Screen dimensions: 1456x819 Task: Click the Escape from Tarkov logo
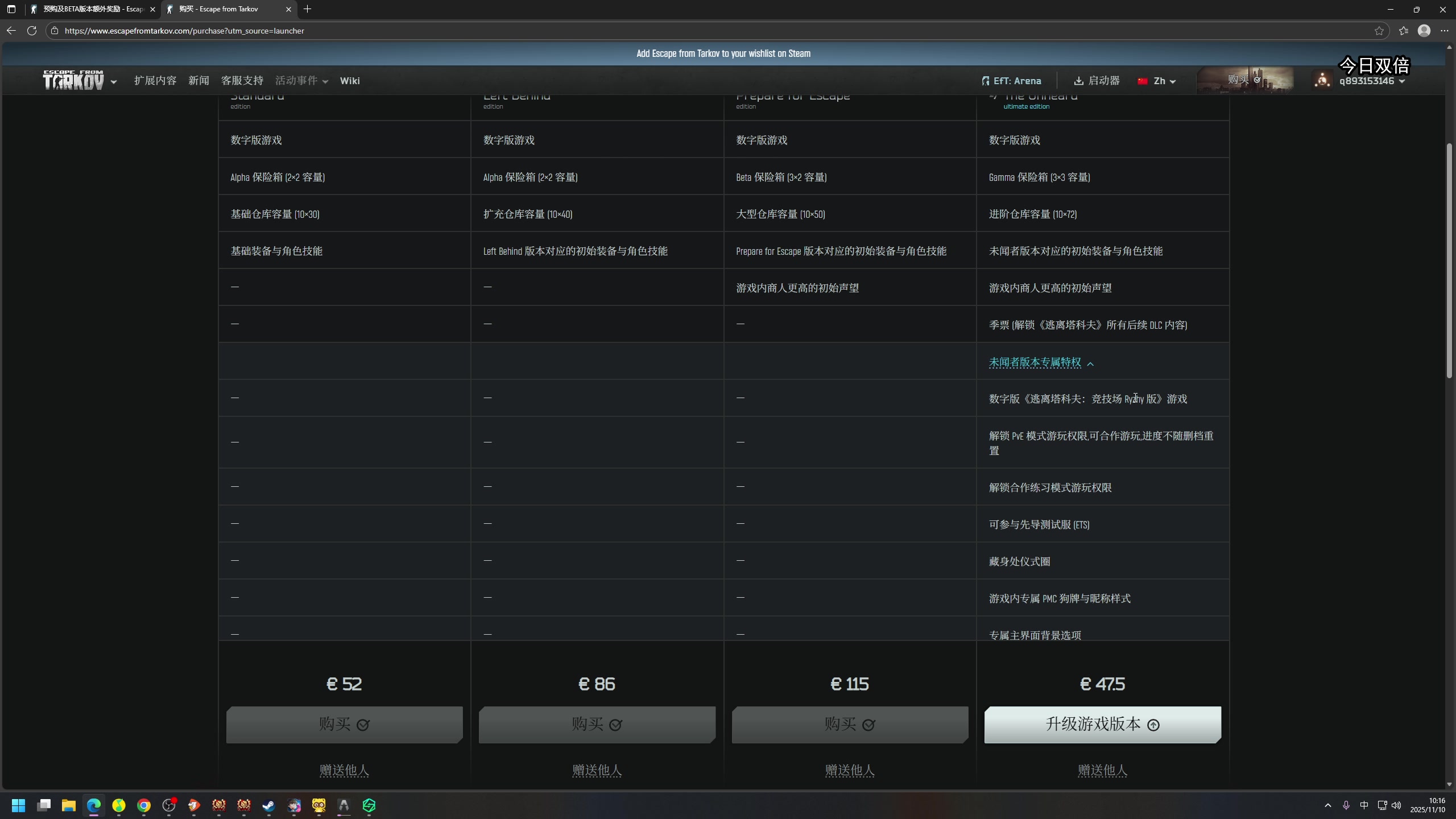click(x=74, y=80)
